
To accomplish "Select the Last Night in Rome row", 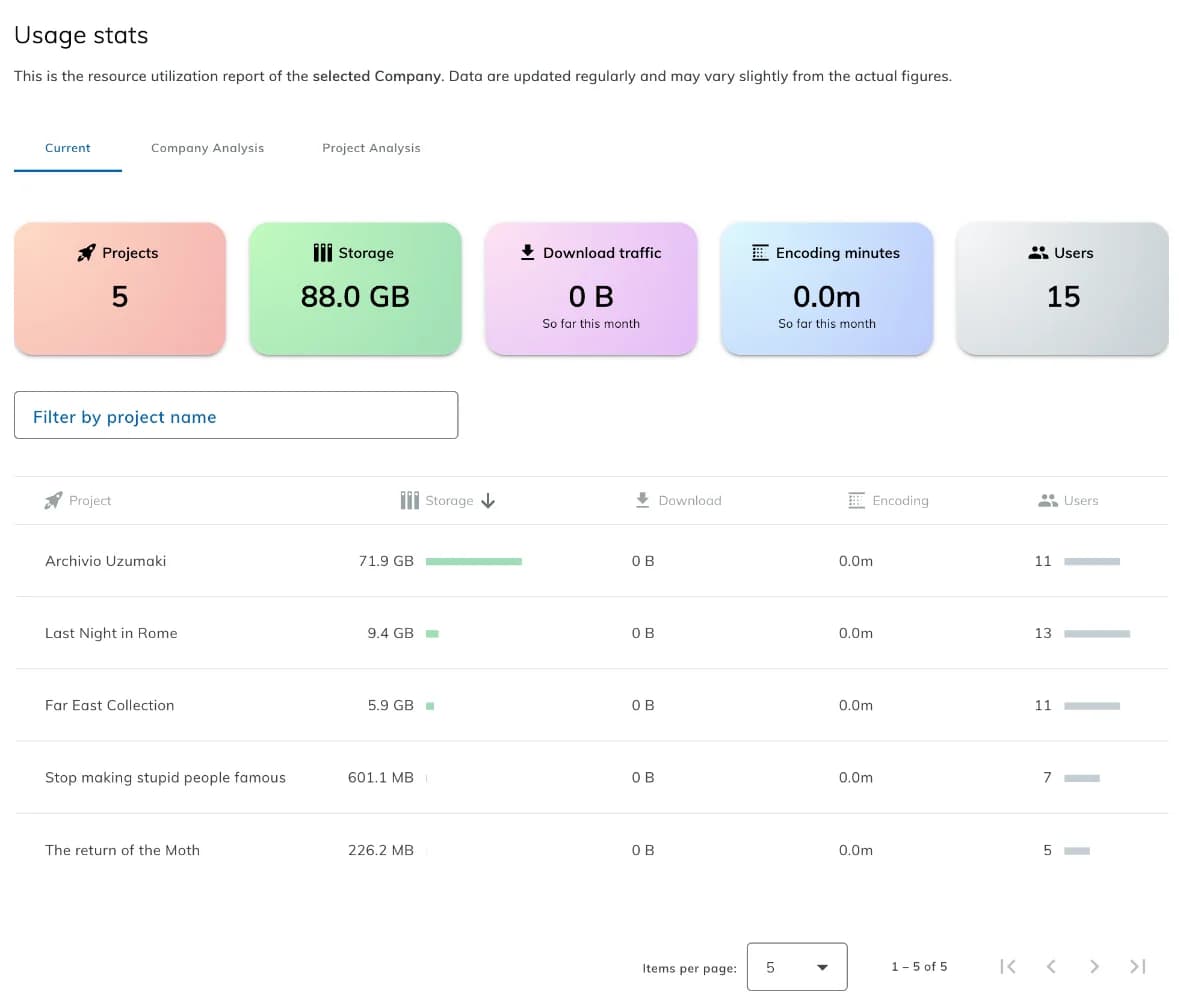I will click(x=592, y=633).
